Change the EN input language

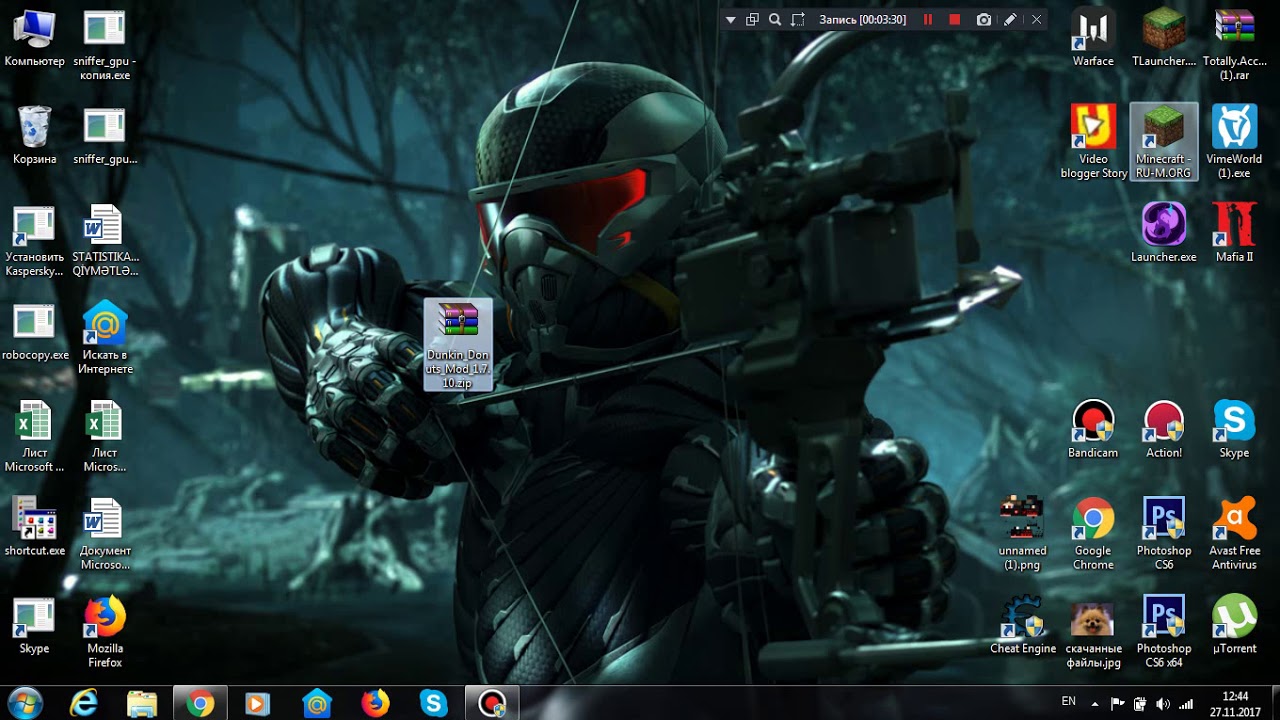click(1069, 702)
